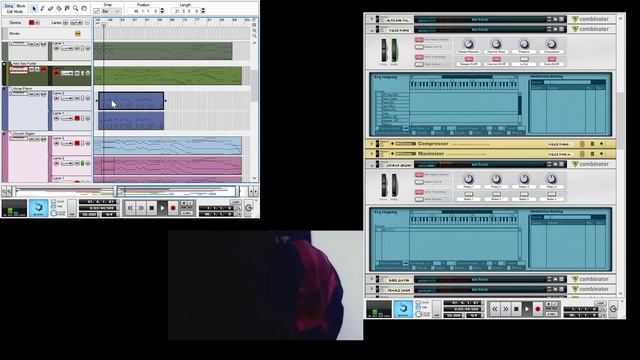The height and width of the screenshot is (360, 640).
Task: Click Rotary 2 knob on Church Organ combinator
Action: pos(496,179)
